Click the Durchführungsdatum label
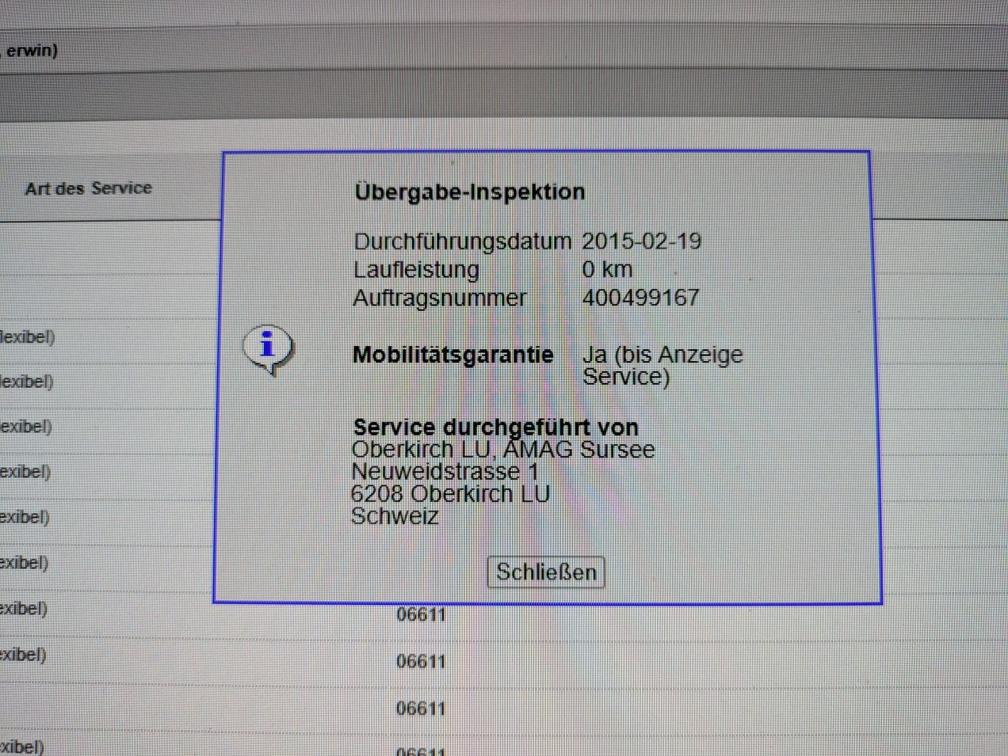 click(462, 241)
